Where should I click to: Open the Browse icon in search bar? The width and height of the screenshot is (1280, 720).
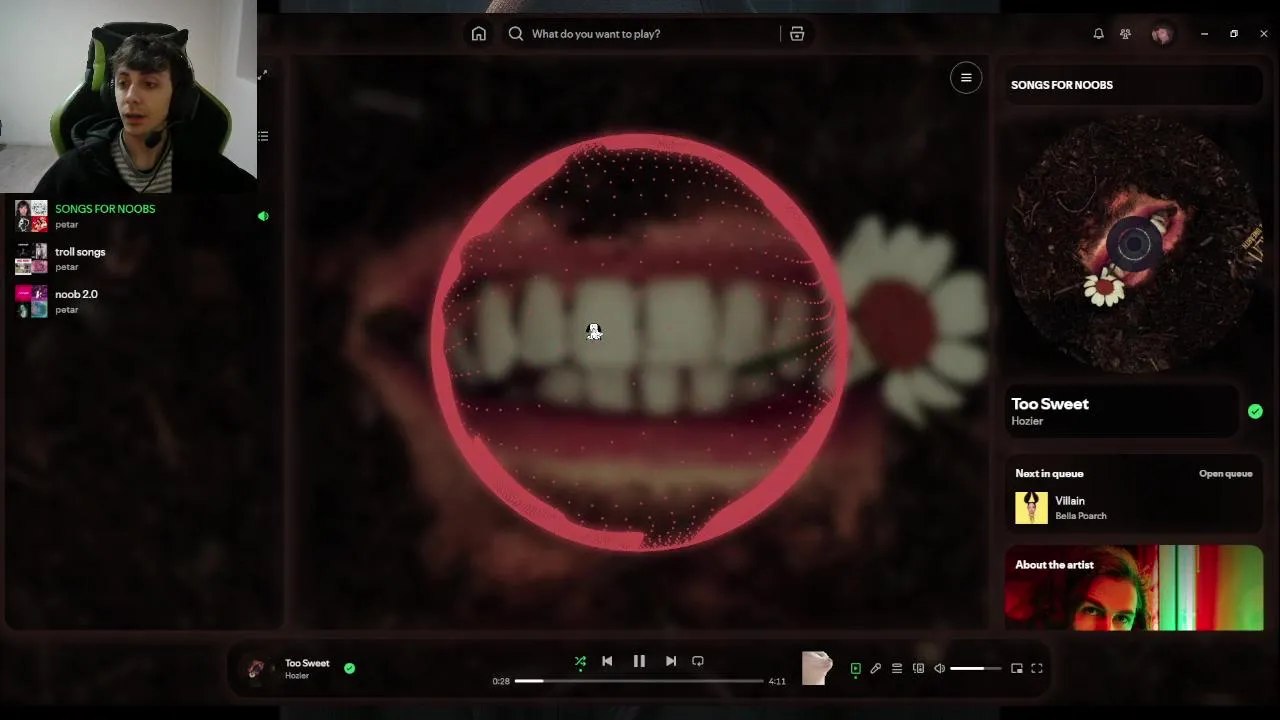click(797, 34)
